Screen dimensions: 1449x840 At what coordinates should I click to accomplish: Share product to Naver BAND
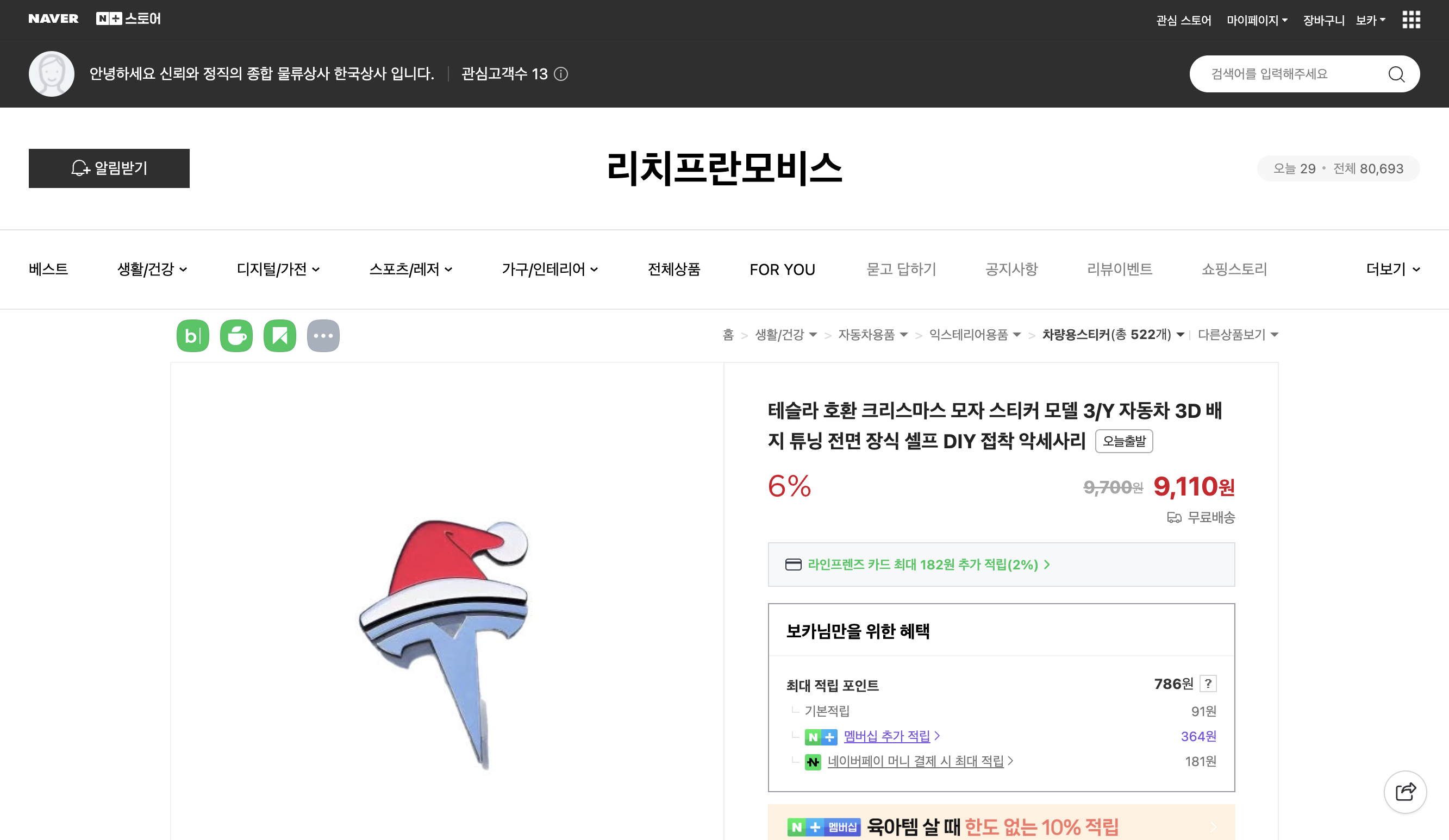280,336
